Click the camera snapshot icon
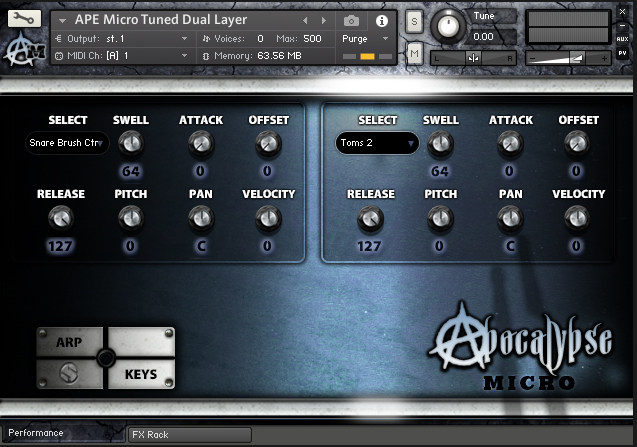Screen dimensions: 637x447 pyautogui.click(x=351, y=20)
